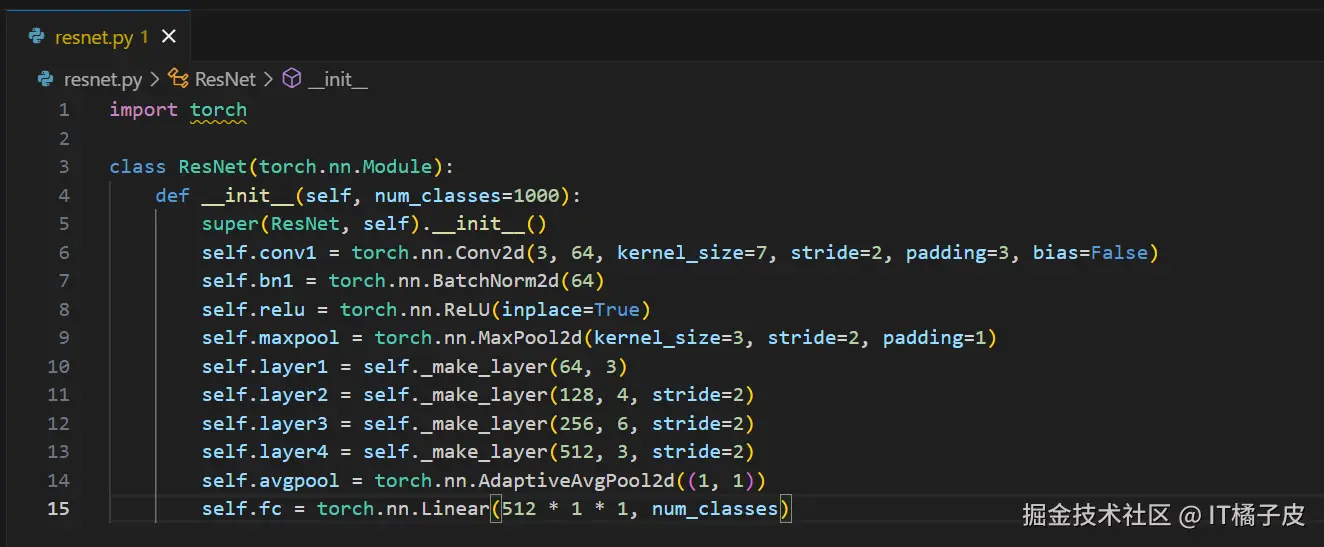Close the resnet.py tab

pyautogui.click(x=169, y=37)
